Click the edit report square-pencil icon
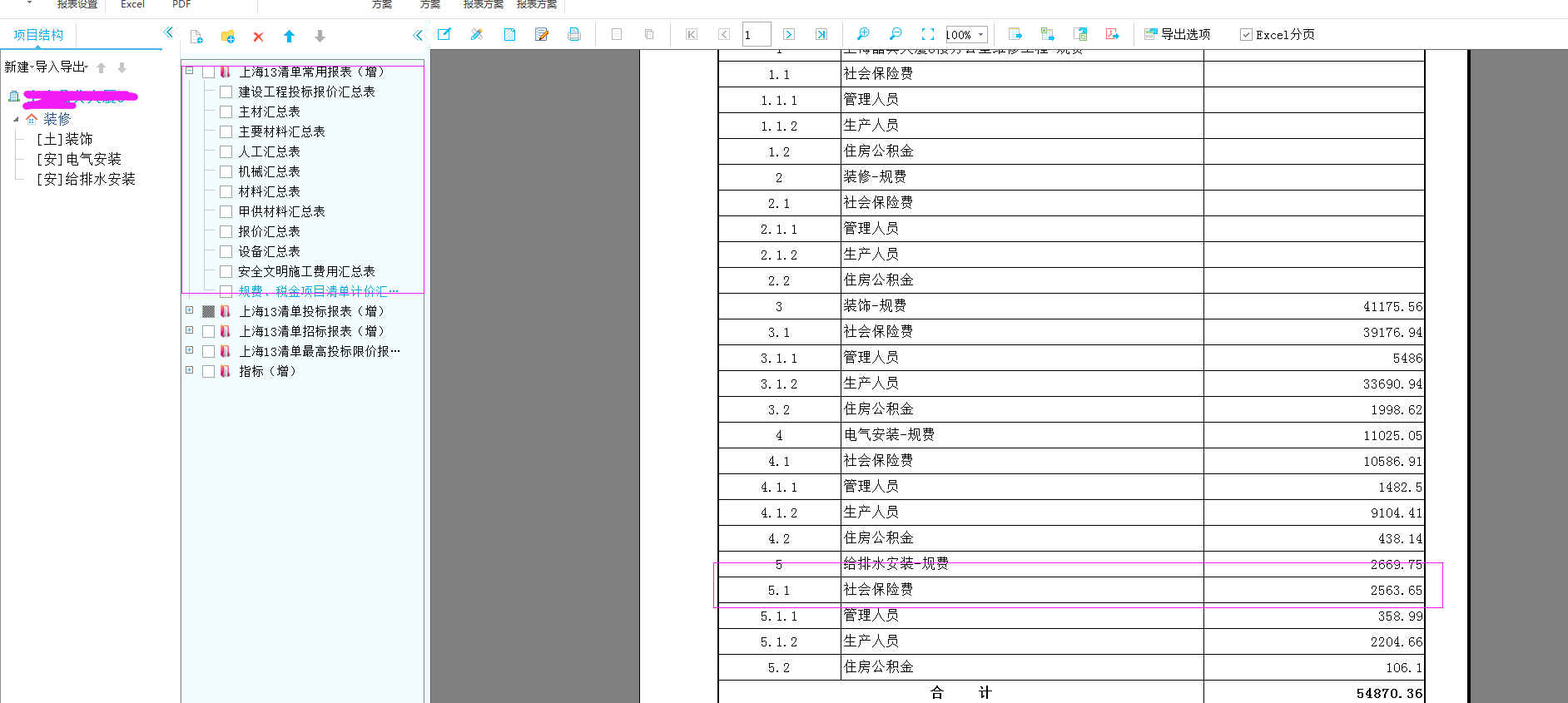This screenshot has height=703, width=1568. pyautogui.click(x=444, y=34)
